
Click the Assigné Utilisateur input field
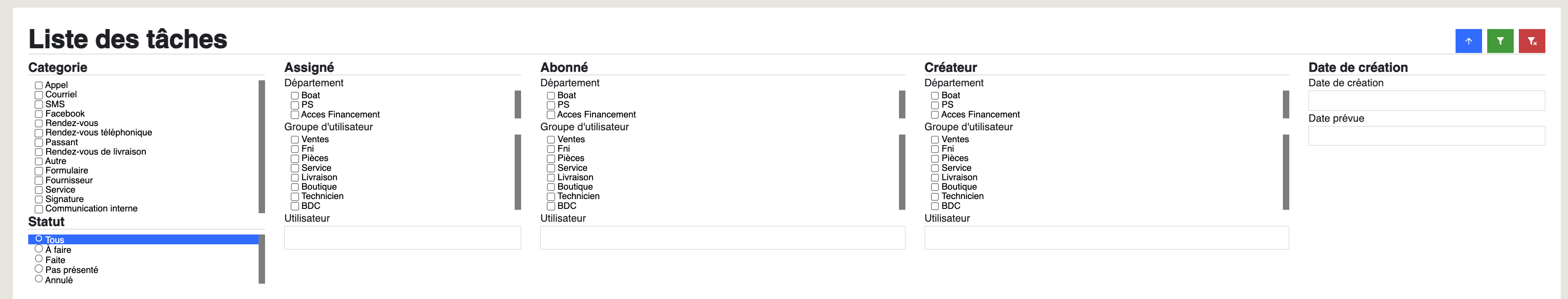[402, 237]
